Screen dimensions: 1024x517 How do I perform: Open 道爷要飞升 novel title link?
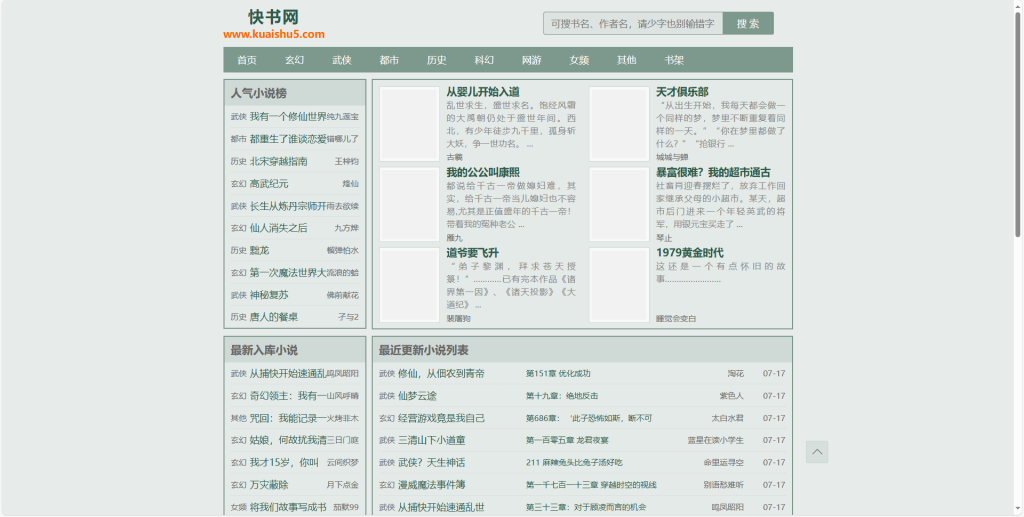coord(472,253)
